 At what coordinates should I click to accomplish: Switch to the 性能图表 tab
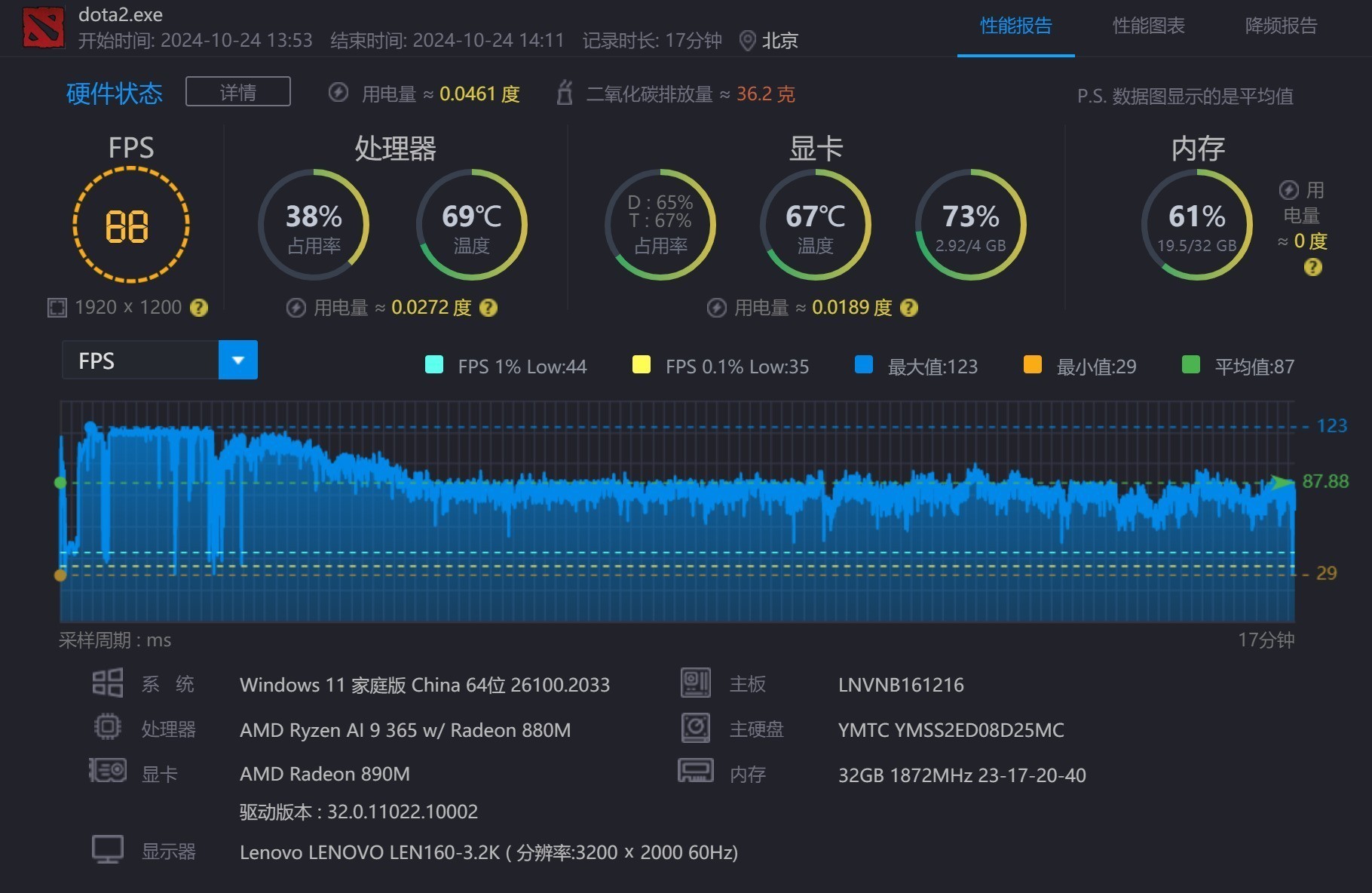1148,26
